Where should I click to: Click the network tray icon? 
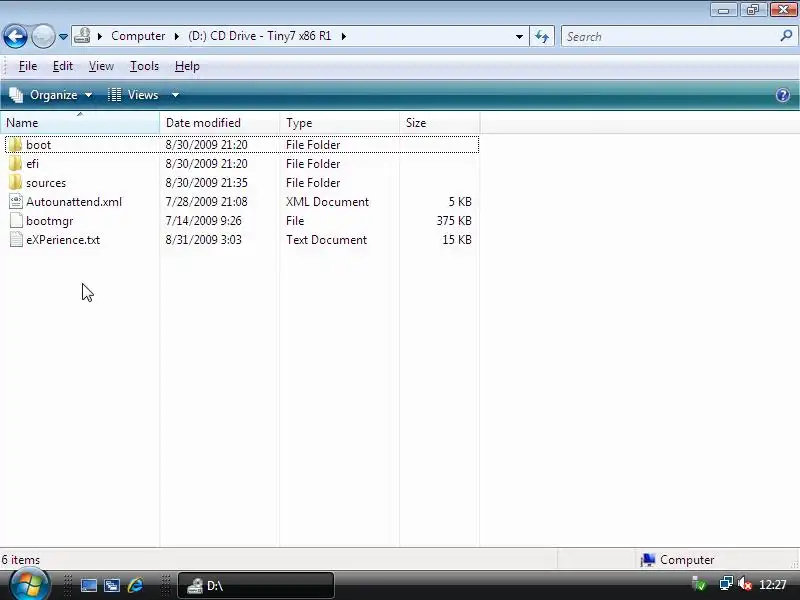point(726,583)
